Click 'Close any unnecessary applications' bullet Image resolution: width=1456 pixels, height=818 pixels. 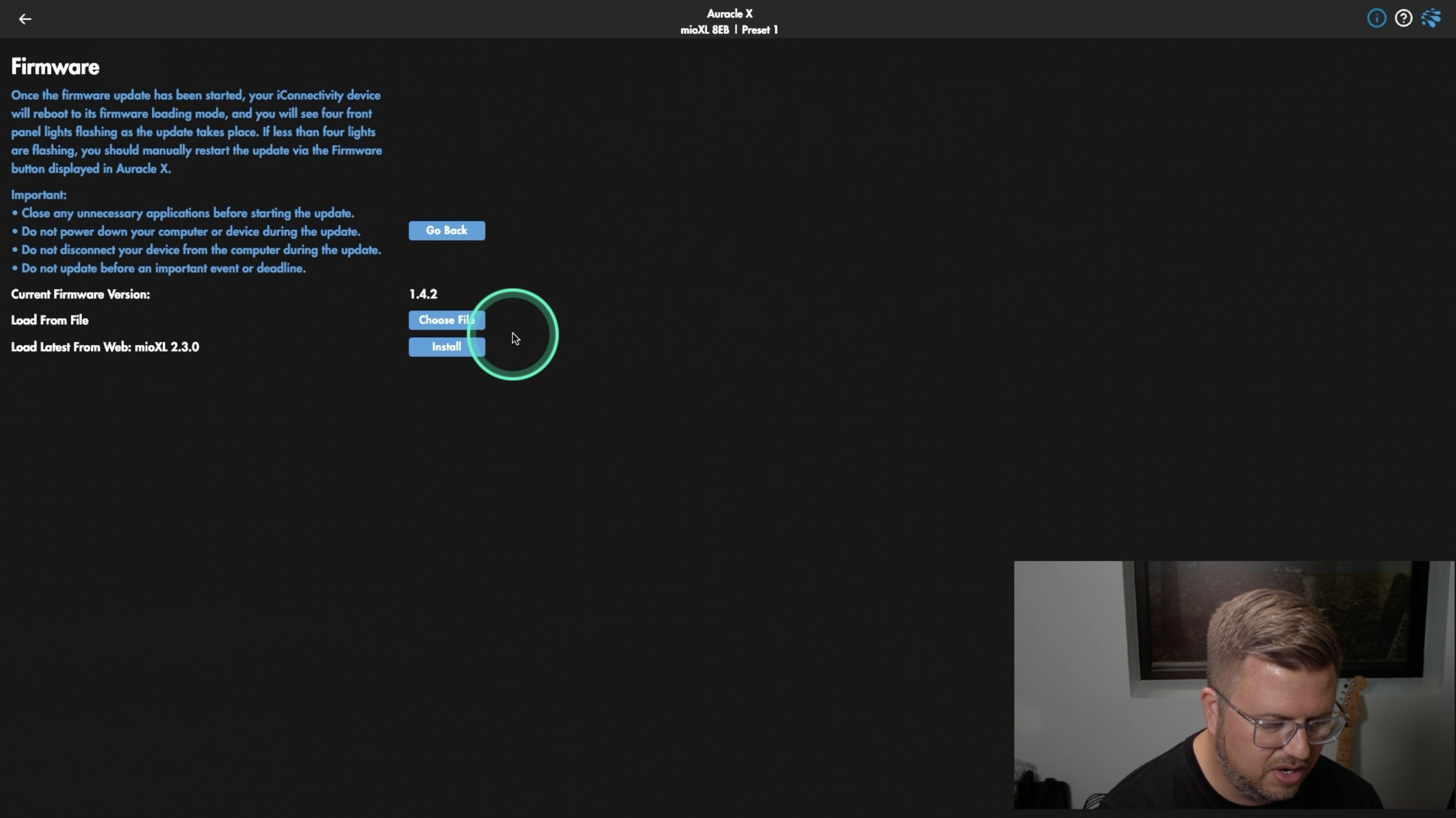pyautogui.click(x=183, y=213)
